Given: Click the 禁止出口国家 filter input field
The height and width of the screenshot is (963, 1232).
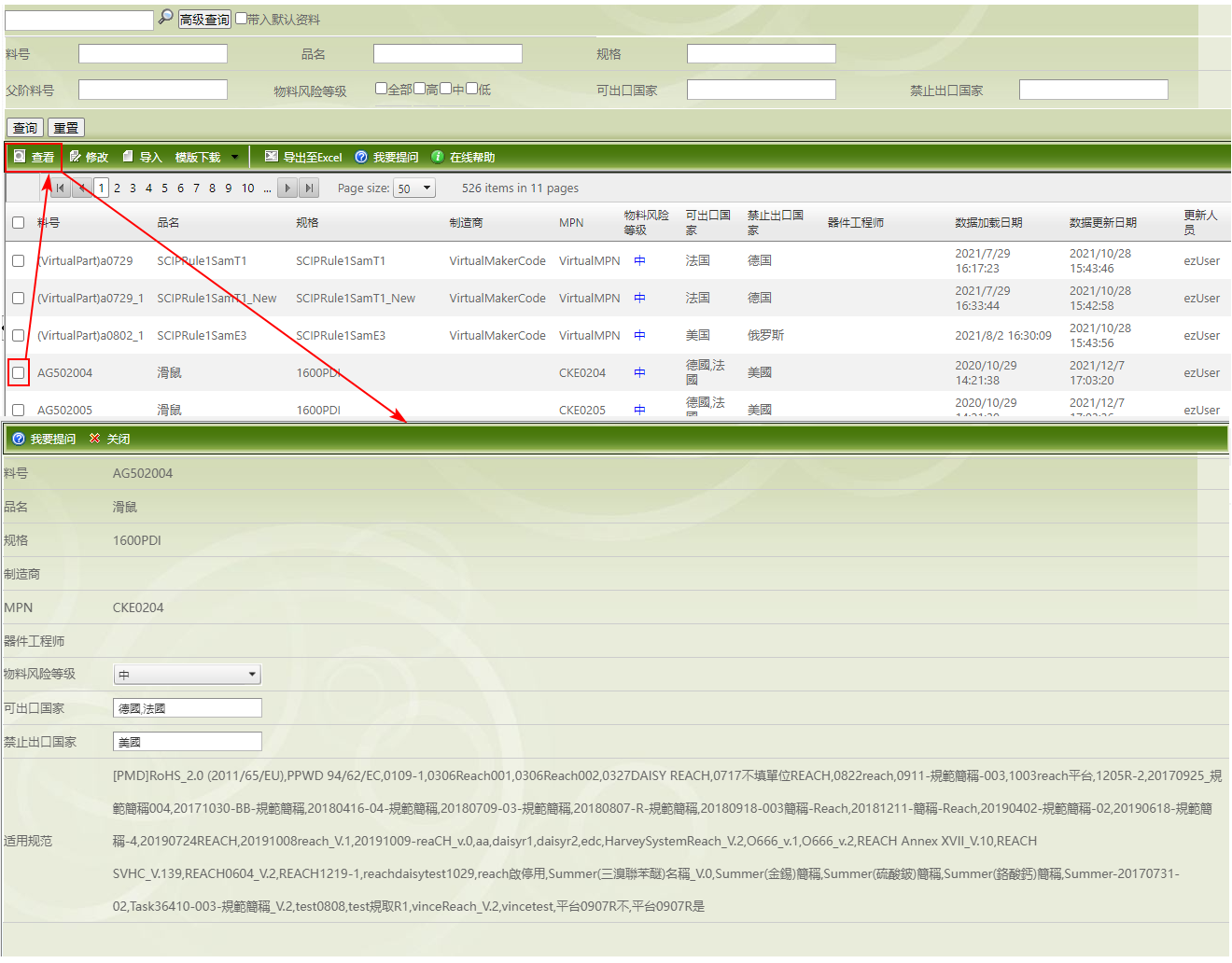Looking at the screenshot, I should coord(1094,90).
